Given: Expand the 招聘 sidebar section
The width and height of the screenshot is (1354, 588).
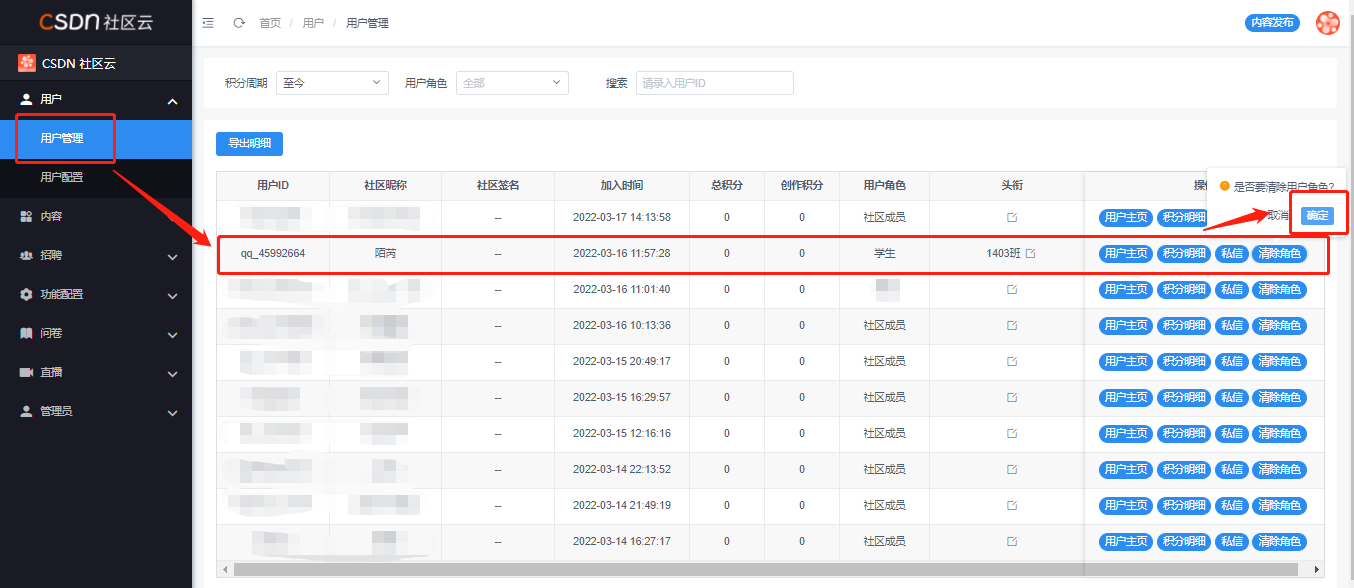Looking at the screenshot, I should 172,256.
